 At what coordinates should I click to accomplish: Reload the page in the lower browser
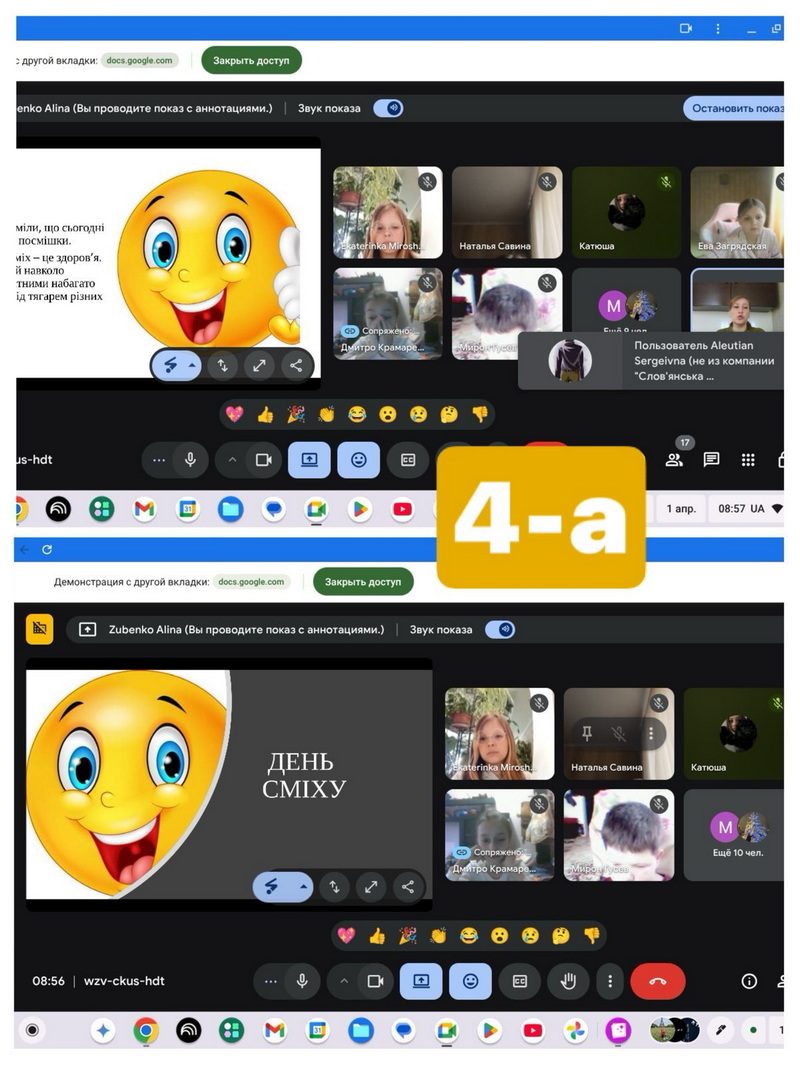click(x=46, y=550)
